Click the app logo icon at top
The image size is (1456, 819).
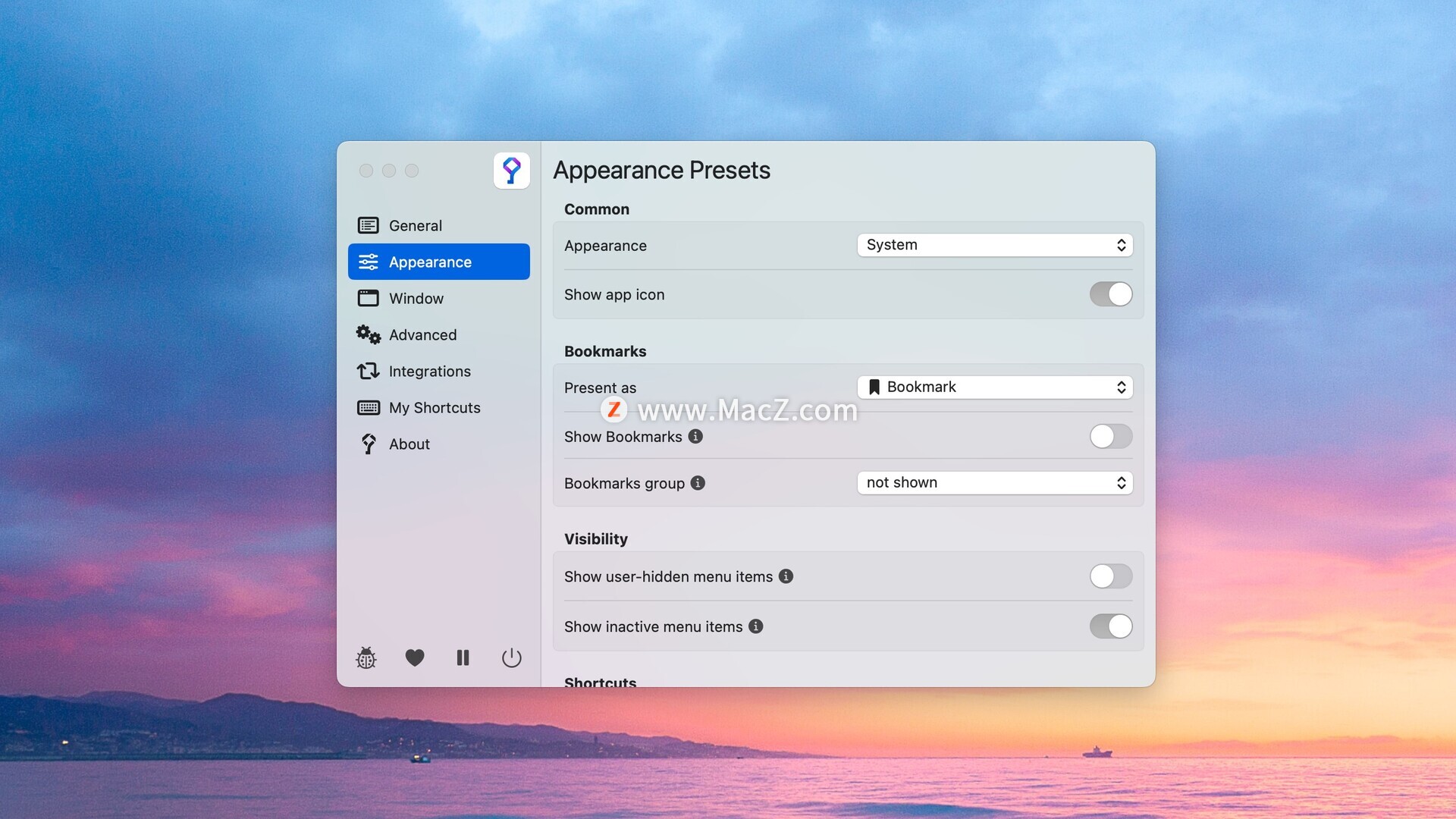point(512,171)
